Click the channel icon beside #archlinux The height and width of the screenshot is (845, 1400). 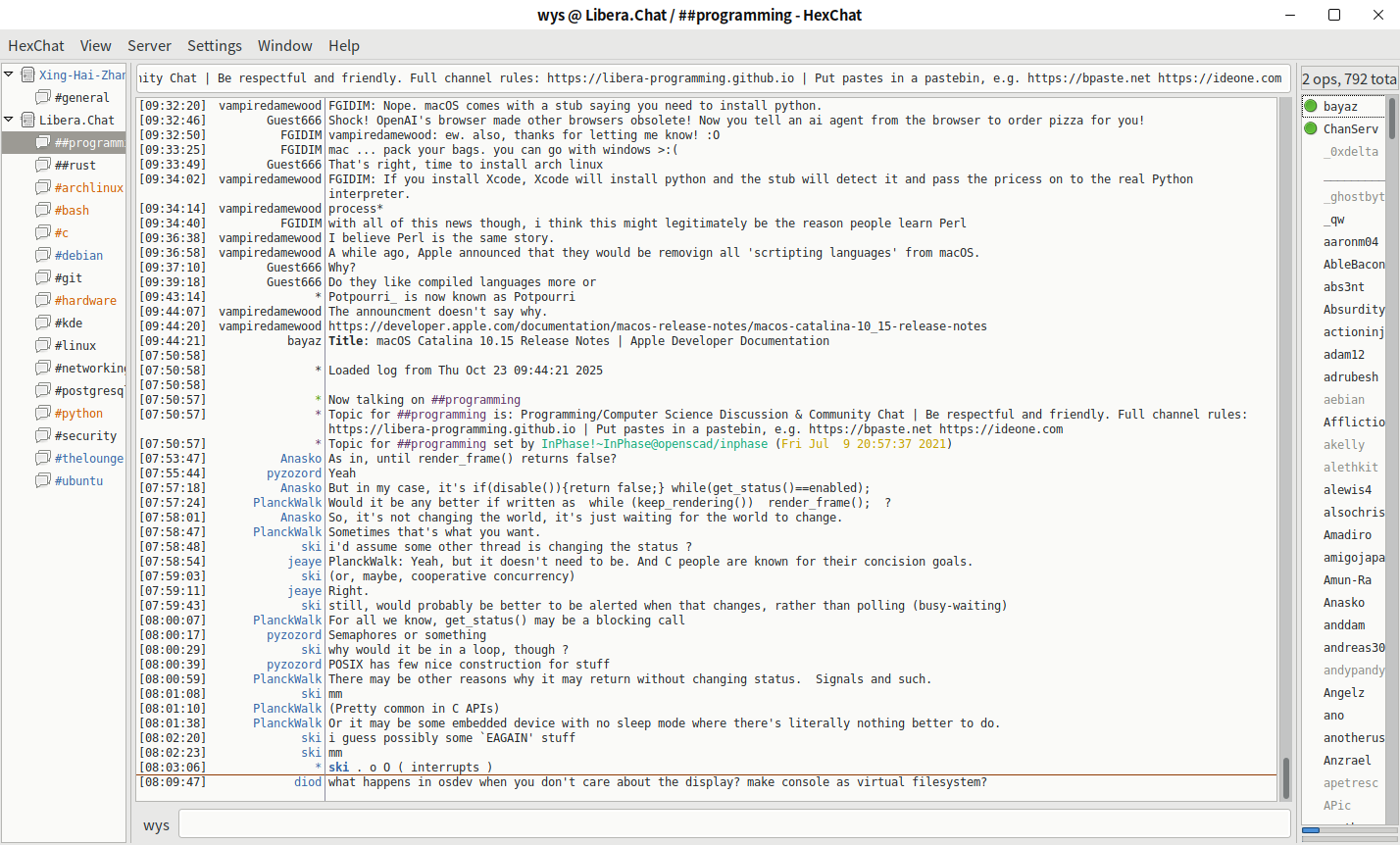coord(43,187)
